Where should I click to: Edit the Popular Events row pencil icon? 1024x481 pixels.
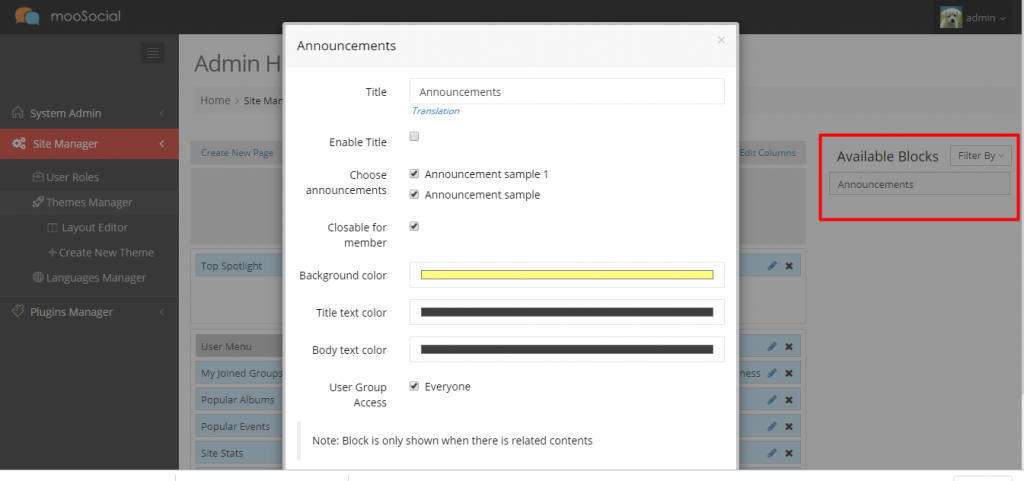(772, 426)
